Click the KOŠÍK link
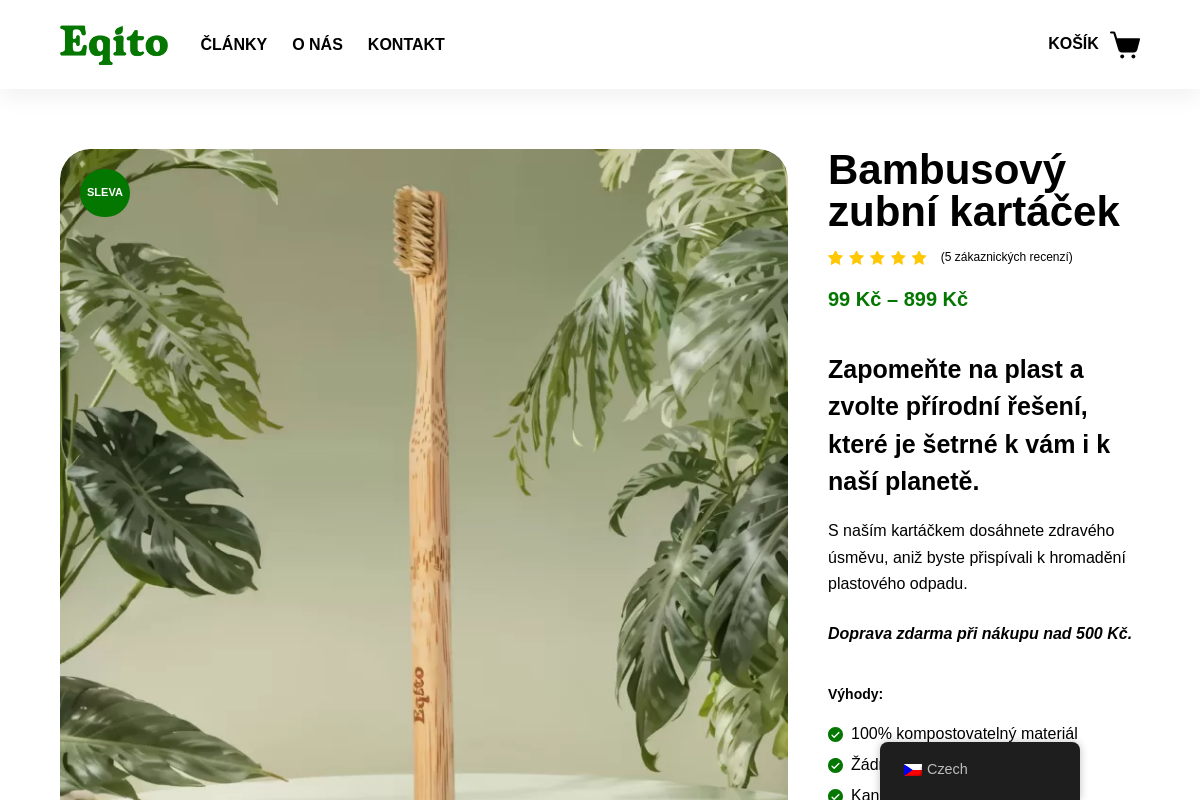 [x=1073, y=44]
